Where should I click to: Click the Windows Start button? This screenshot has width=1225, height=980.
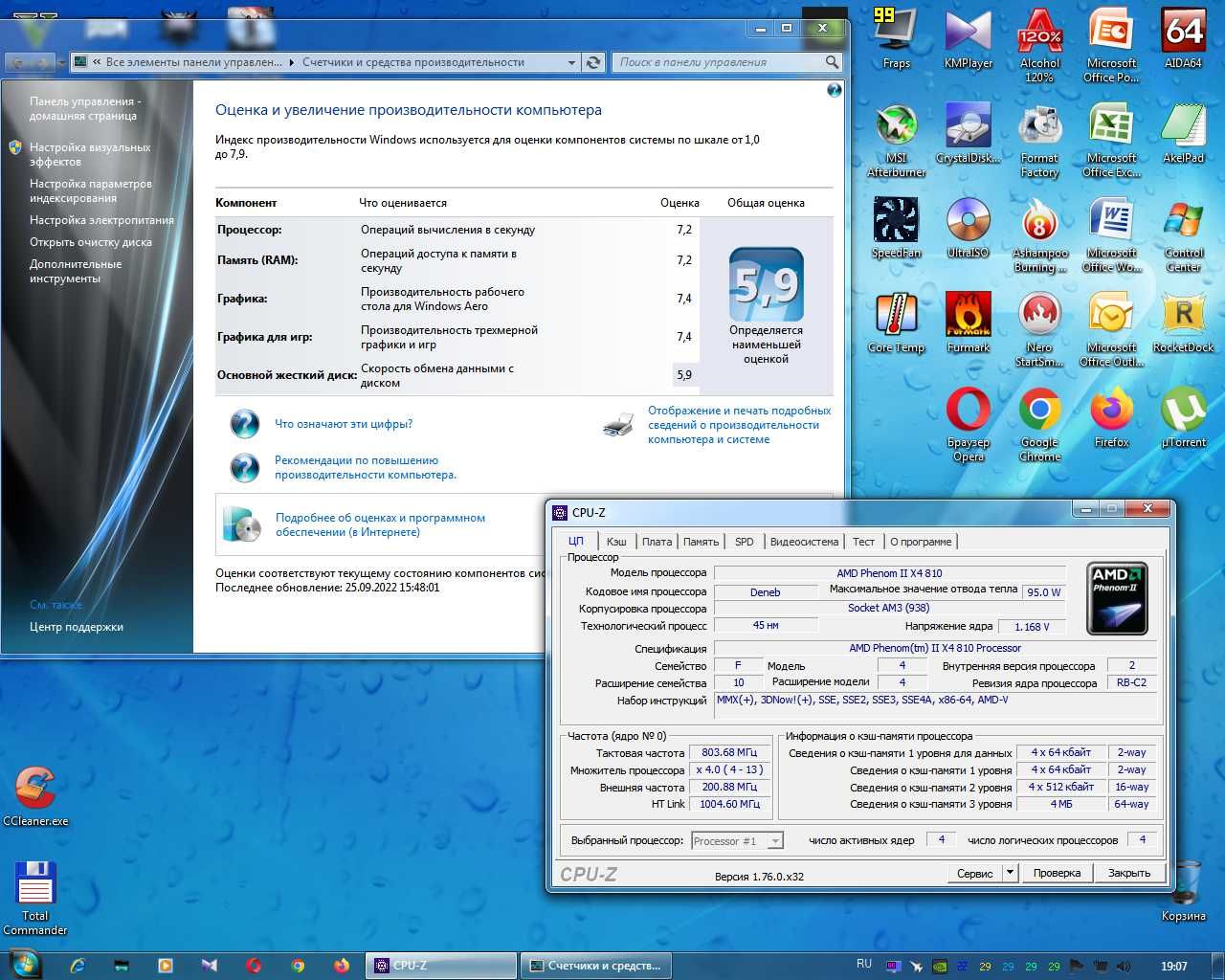pyautogui.click(x=24, y=964)
